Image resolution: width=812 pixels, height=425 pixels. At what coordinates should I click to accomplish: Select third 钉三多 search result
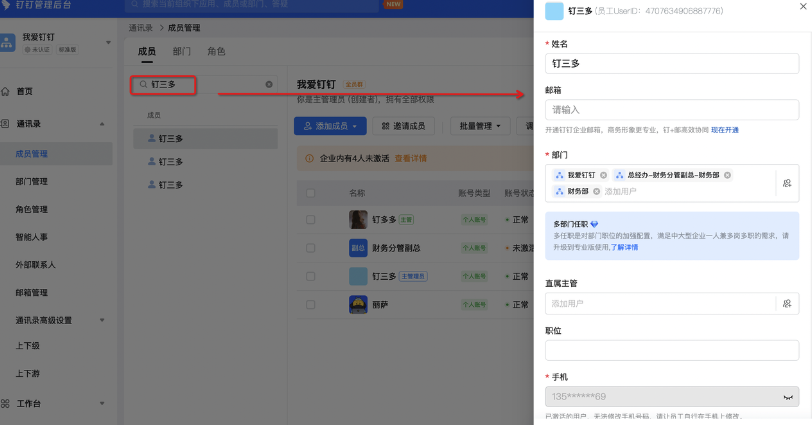pyautogui.click(x=205, y=185)
